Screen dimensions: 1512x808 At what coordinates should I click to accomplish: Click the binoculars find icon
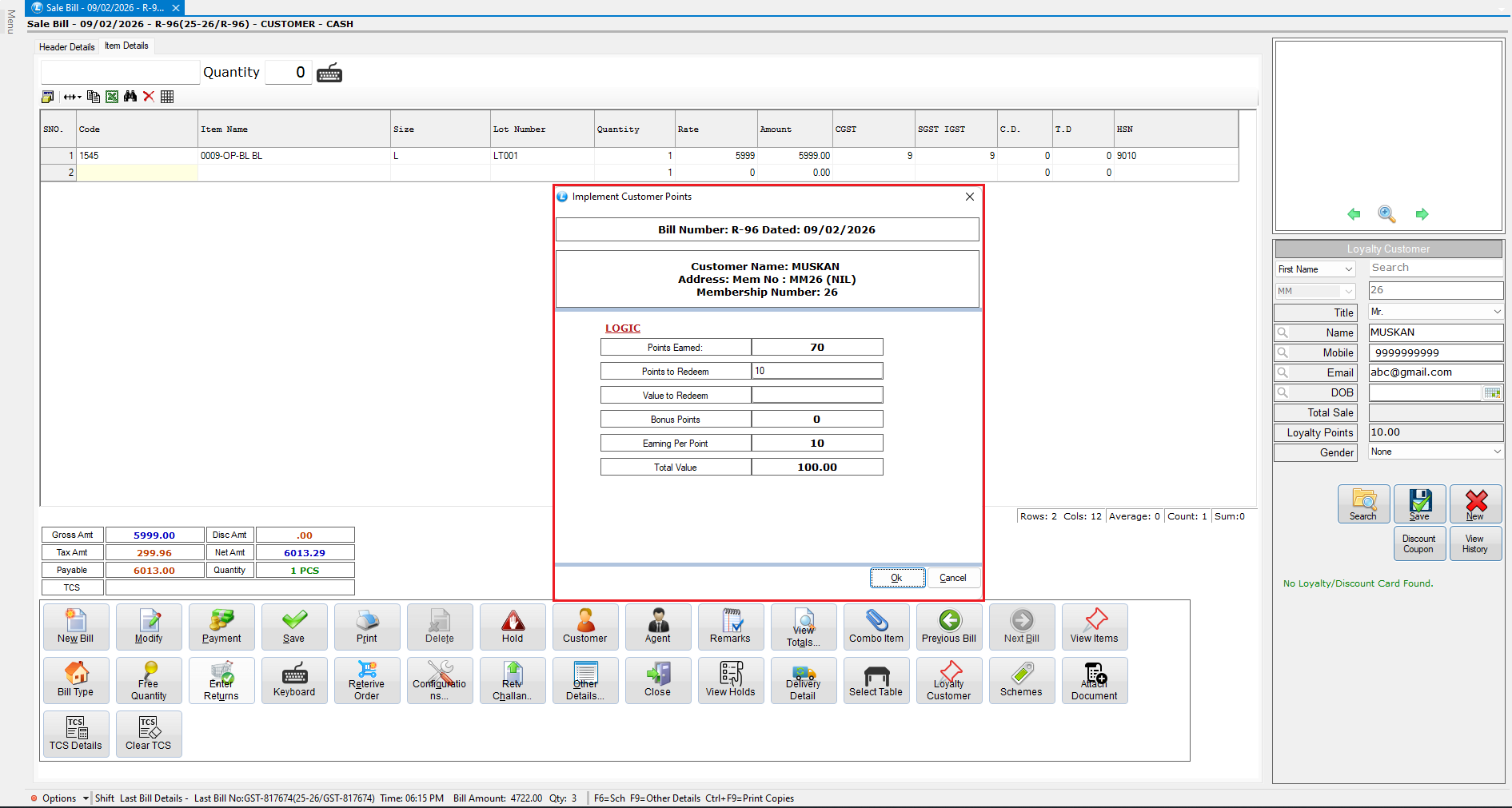click(130, 97)
